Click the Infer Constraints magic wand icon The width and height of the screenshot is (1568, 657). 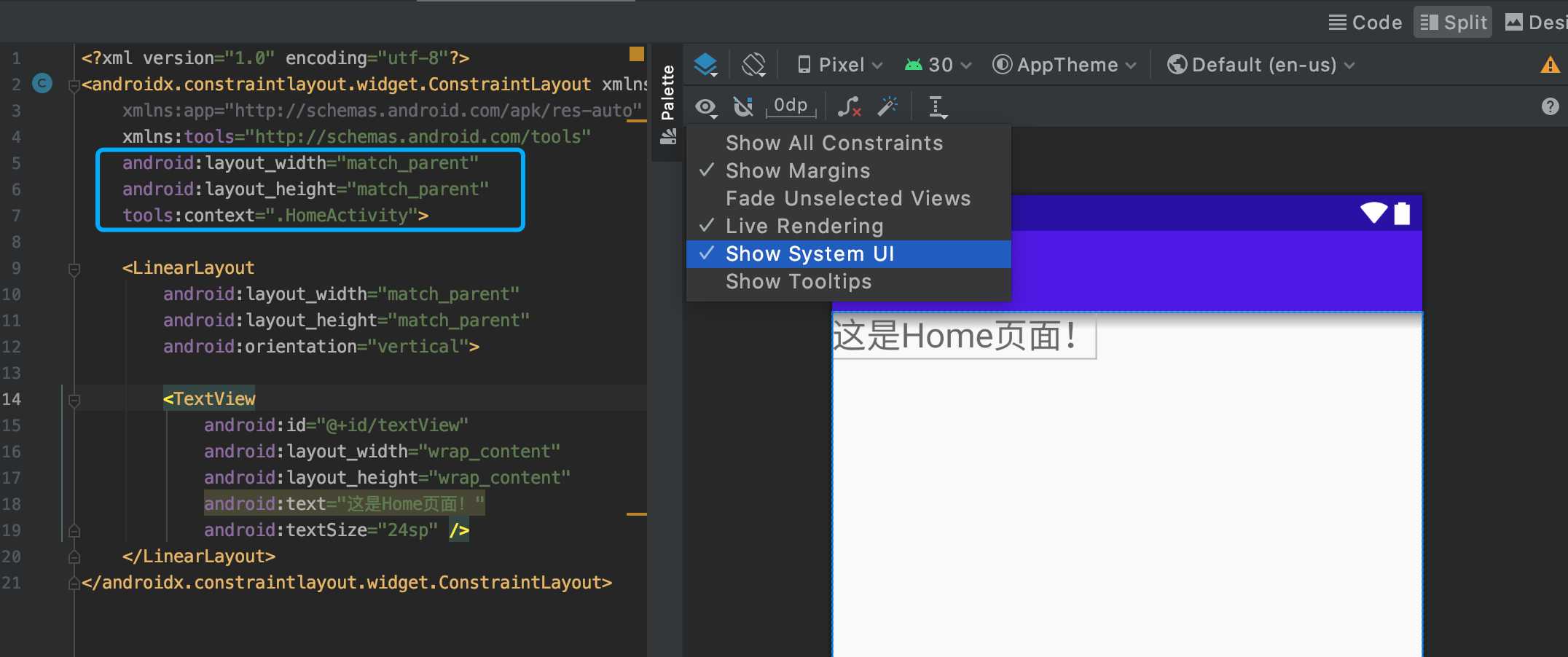coord(887,106)
